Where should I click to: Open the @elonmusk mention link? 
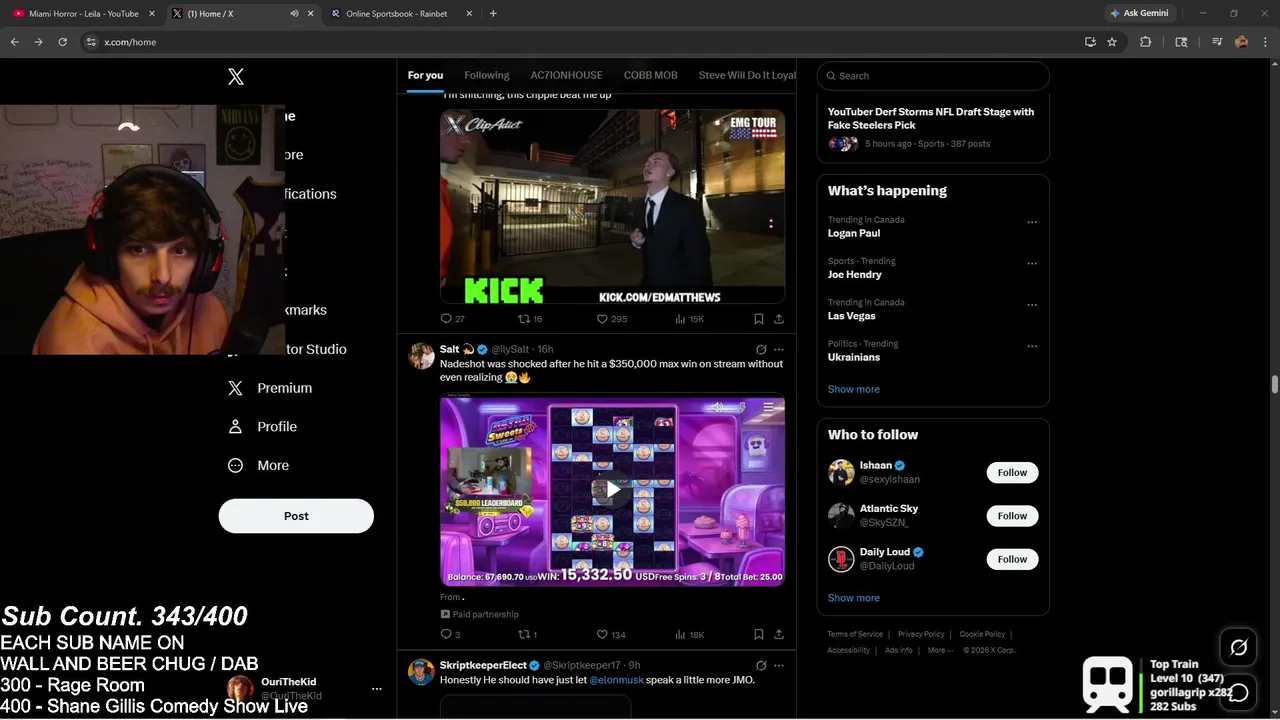[x=616, y=680]
